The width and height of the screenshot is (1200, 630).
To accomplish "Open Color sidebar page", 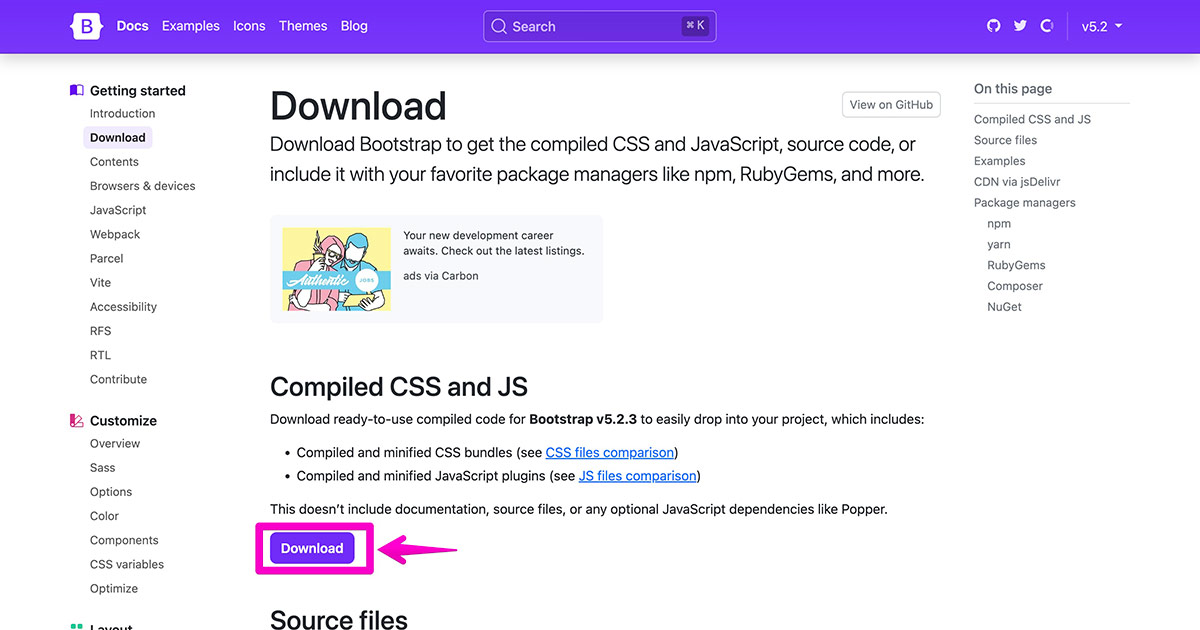I will tap(104, 516).
